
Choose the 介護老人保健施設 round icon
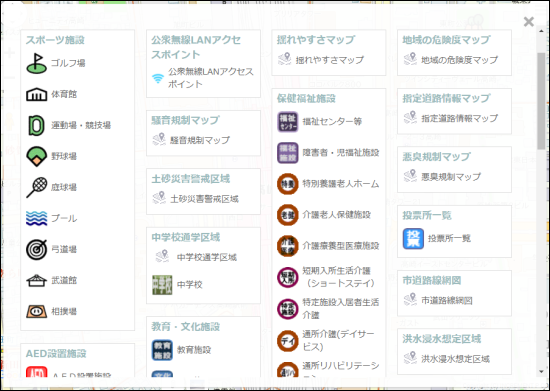[x=288, y=215]
